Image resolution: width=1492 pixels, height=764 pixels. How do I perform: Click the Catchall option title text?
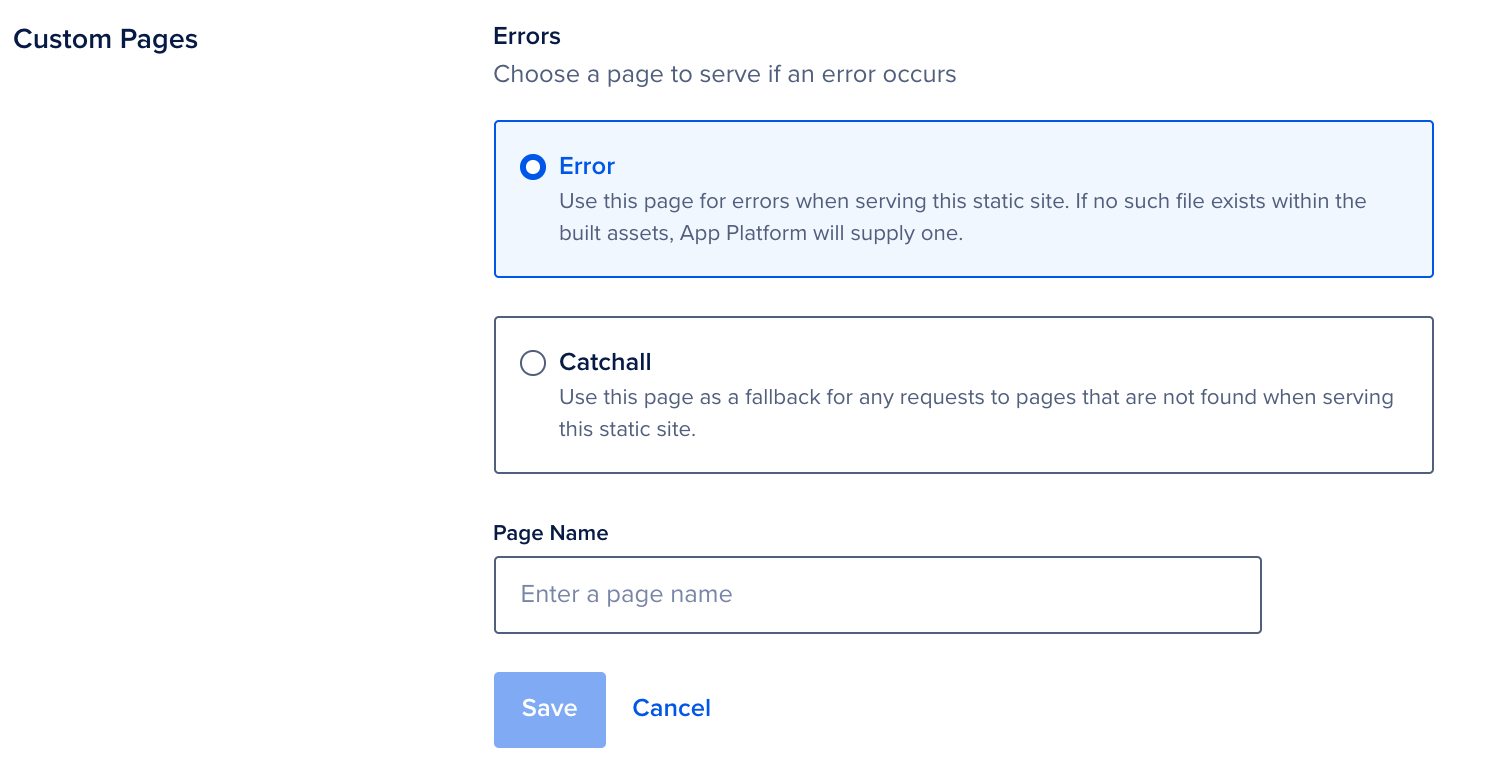(605, 362)
